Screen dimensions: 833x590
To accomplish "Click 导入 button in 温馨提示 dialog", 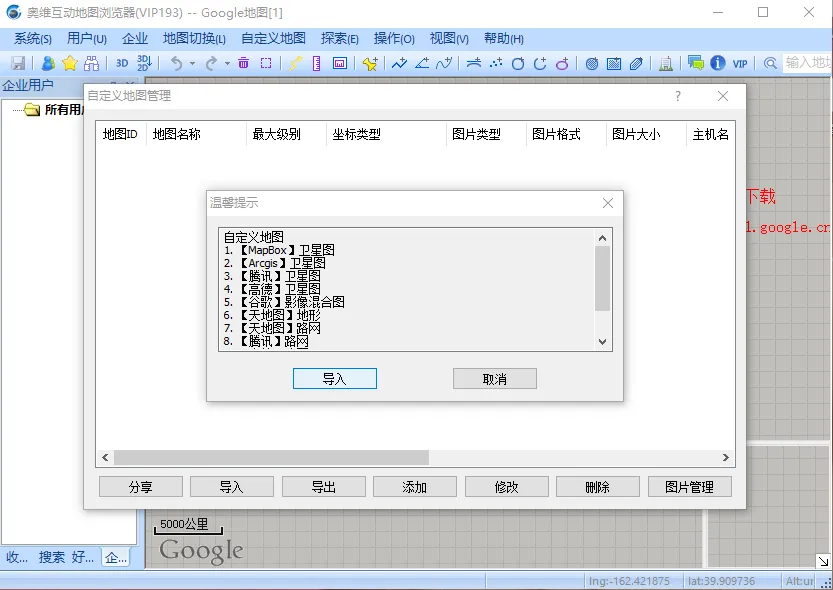I will [x=335, y=379].
